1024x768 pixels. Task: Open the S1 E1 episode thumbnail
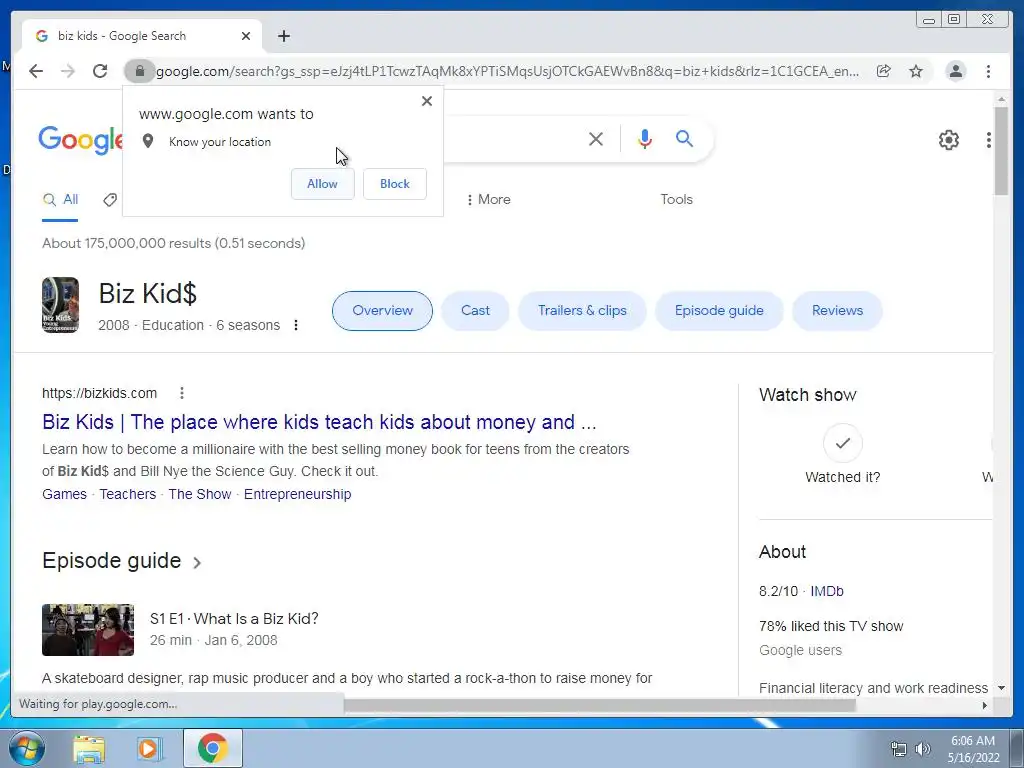88,630
